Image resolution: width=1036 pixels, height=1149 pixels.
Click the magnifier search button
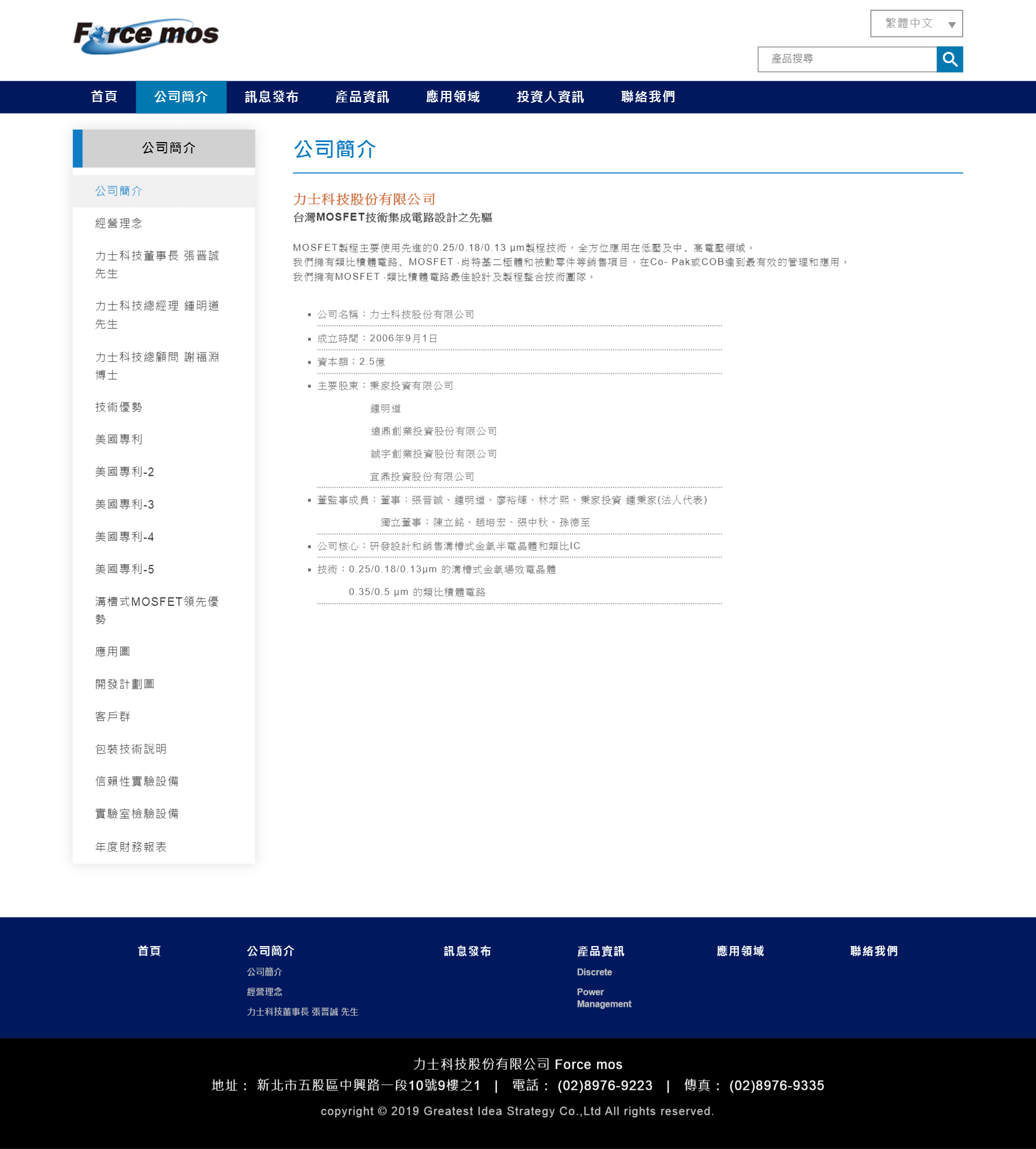coord(950,59)
